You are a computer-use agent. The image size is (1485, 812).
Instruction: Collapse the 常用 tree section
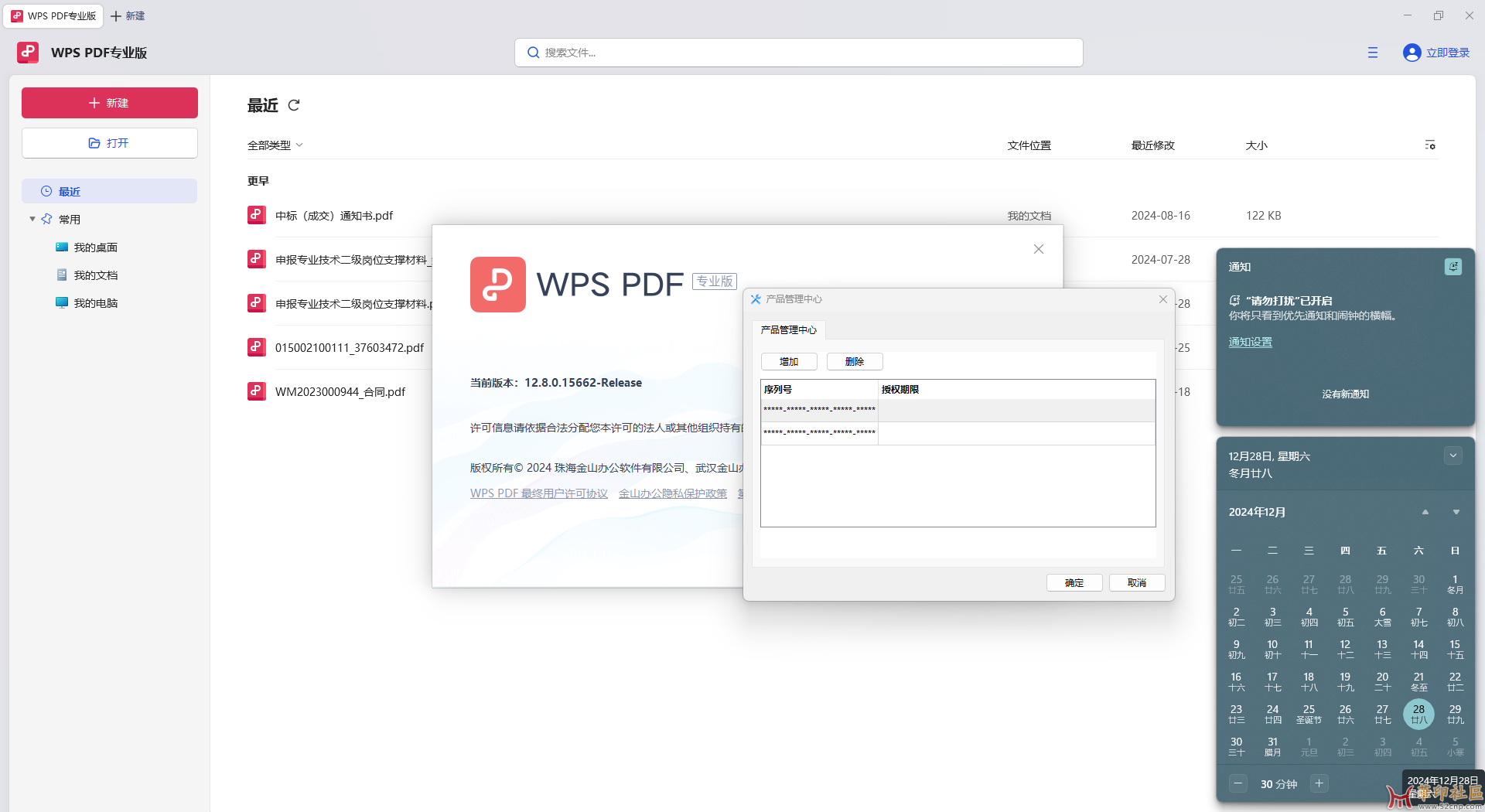32,220
